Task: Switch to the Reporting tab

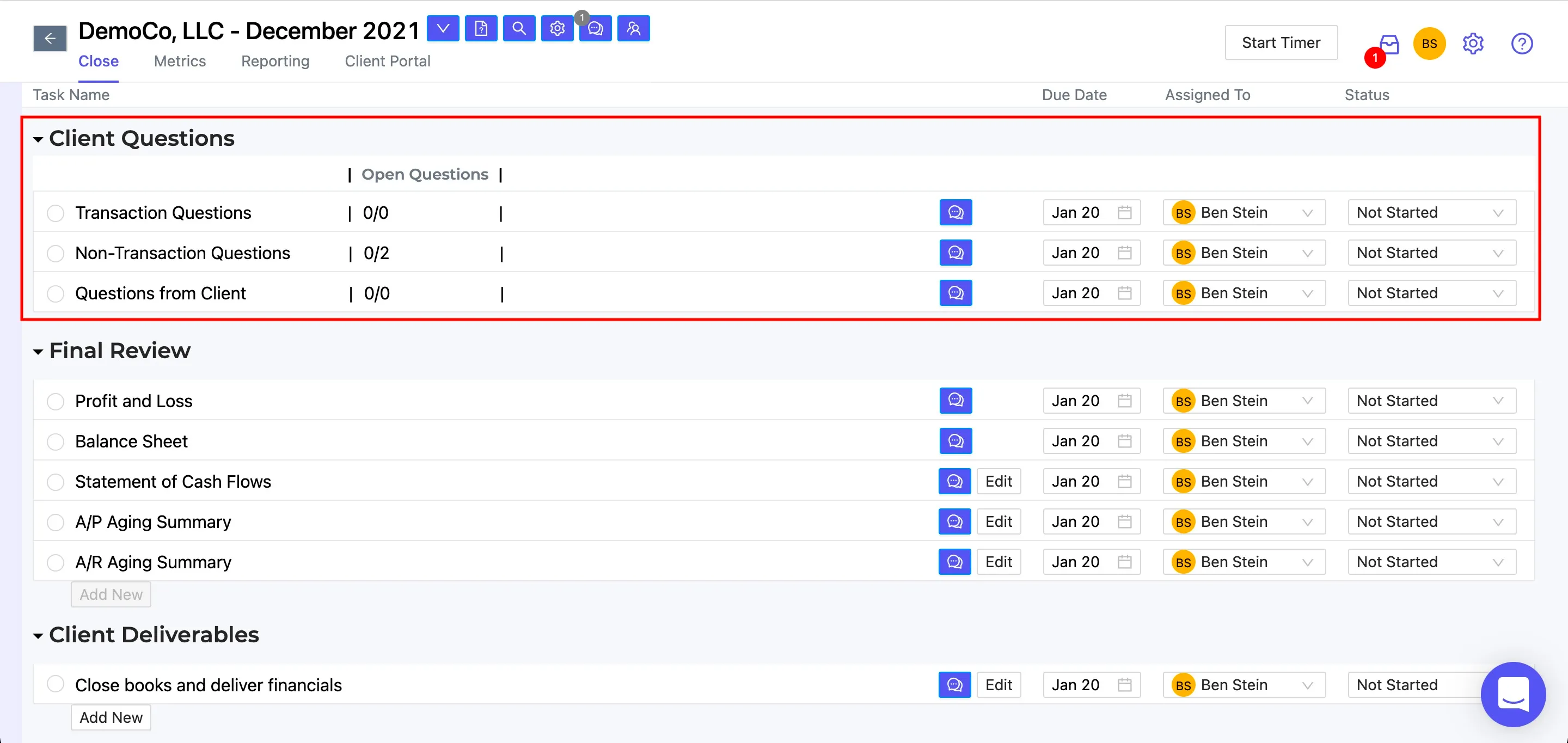Action: point(275,61)
